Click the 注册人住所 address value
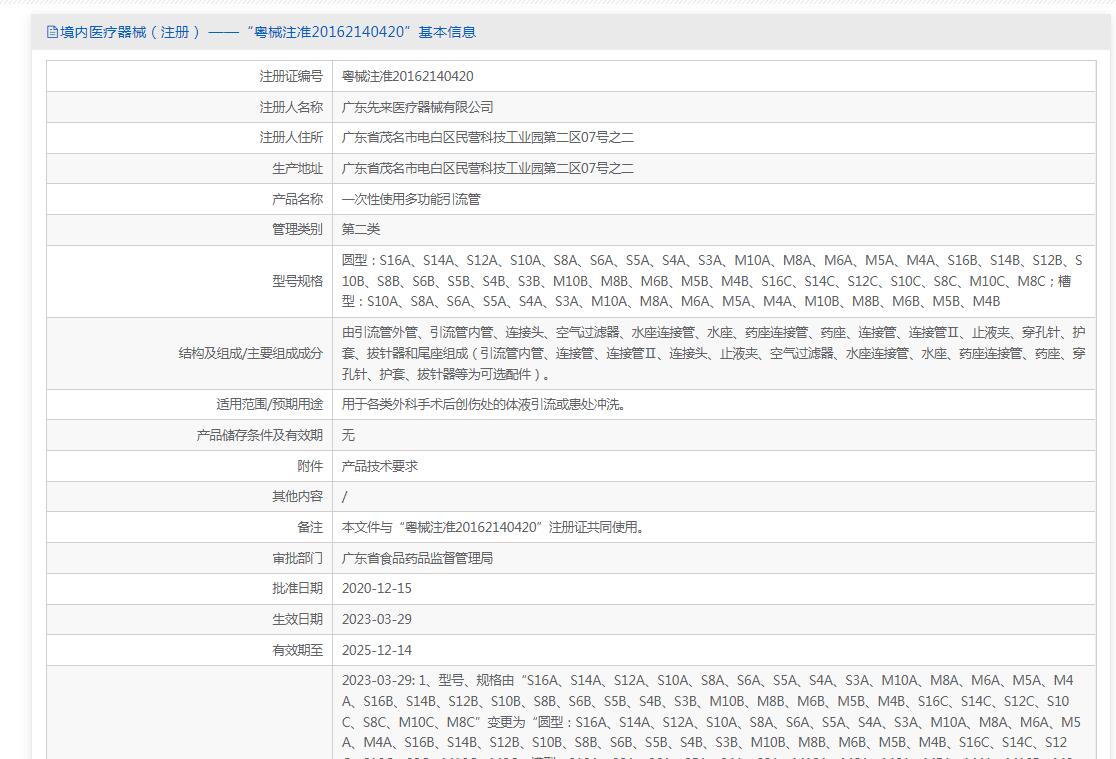This screenshot has height=759, width=1116. [487, 138]
